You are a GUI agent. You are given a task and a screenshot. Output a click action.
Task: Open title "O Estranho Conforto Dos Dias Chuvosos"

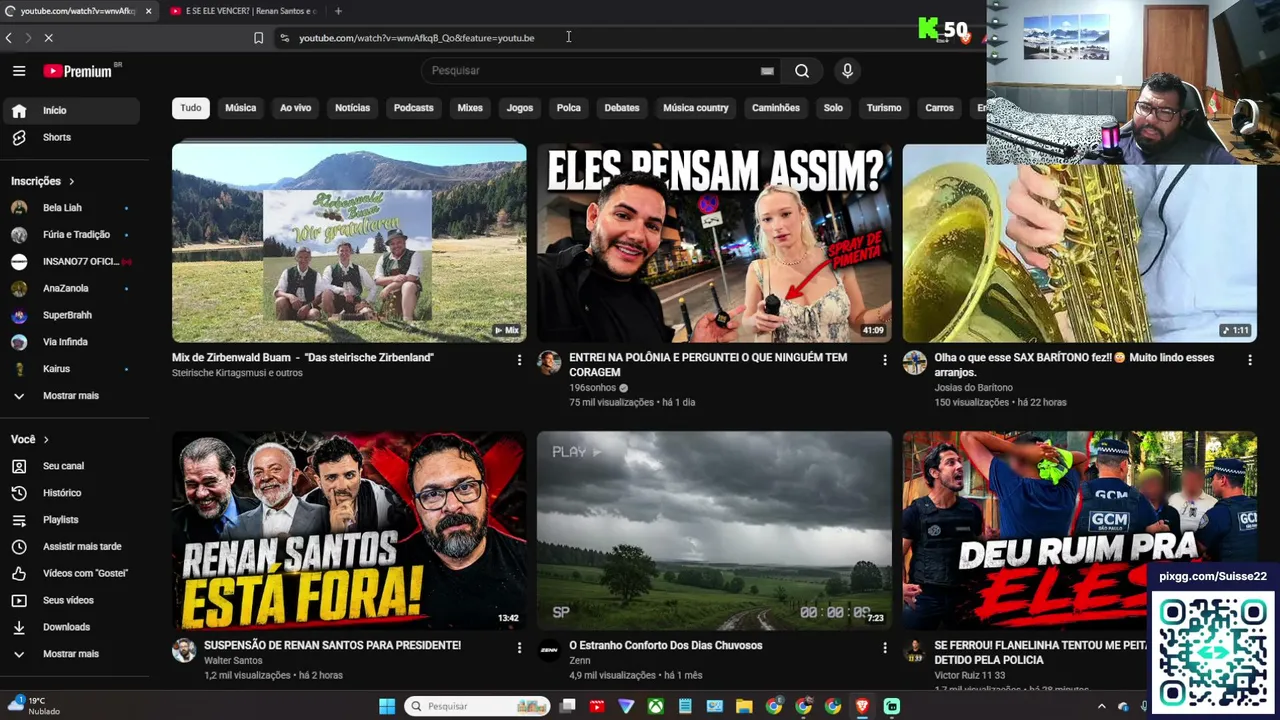tap(666, 646)
